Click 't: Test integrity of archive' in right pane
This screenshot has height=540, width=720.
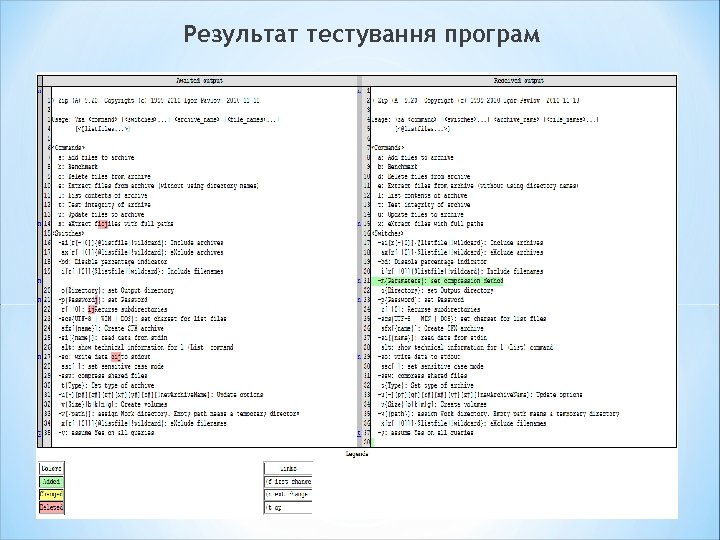[424, 205]
